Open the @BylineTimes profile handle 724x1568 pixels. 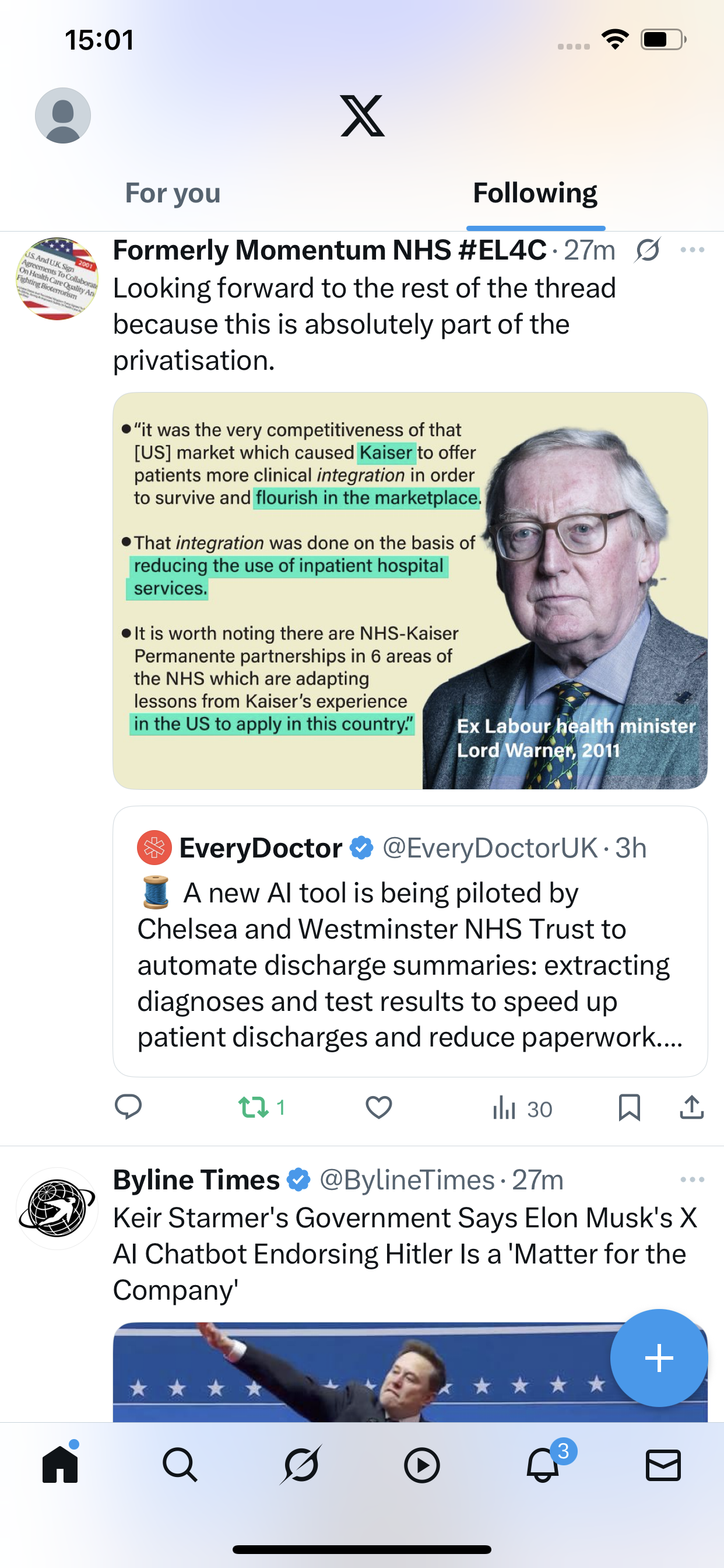(406, 1179)
